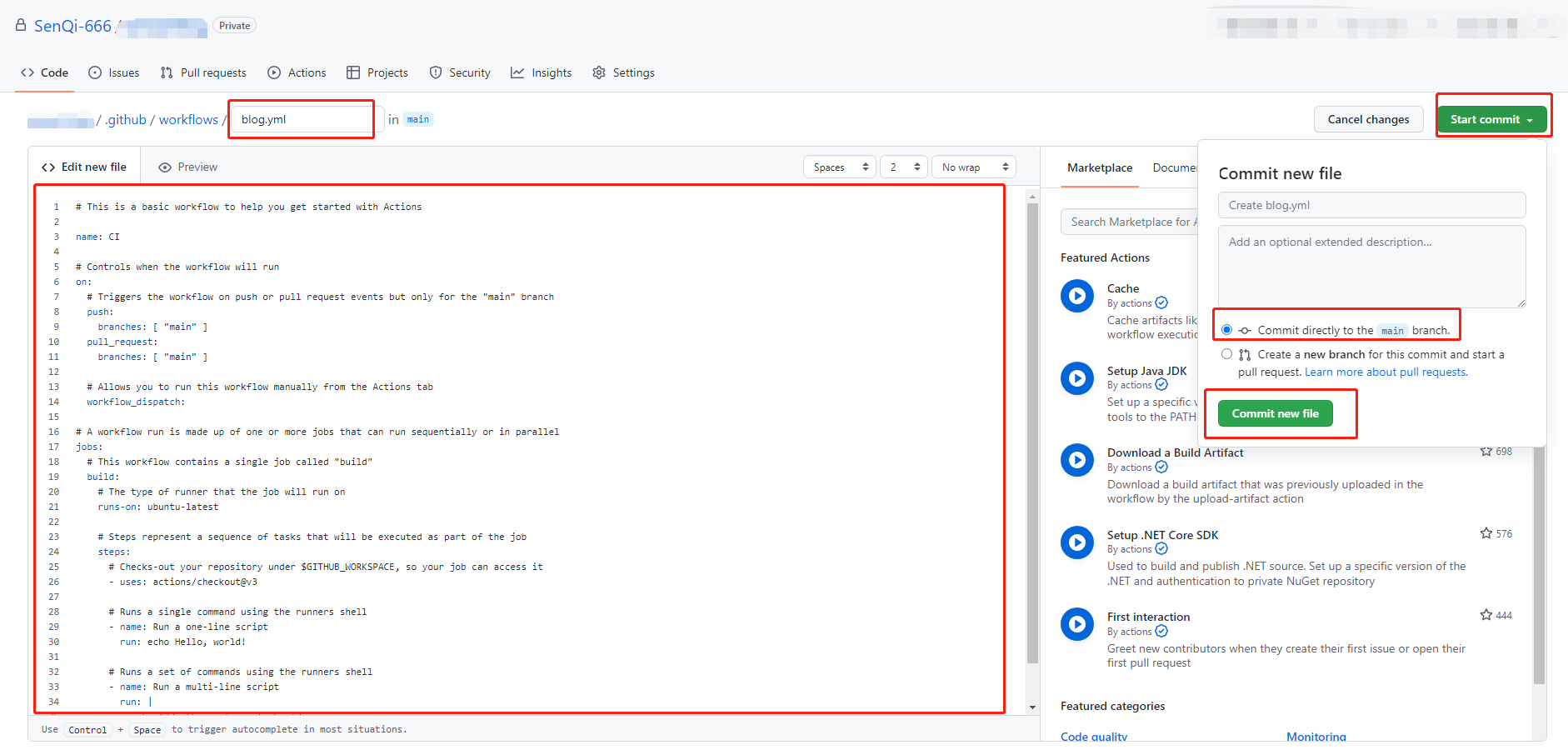The image size is (1568, 755).
Task: Open the Issues tab
Action: point(114,72)
